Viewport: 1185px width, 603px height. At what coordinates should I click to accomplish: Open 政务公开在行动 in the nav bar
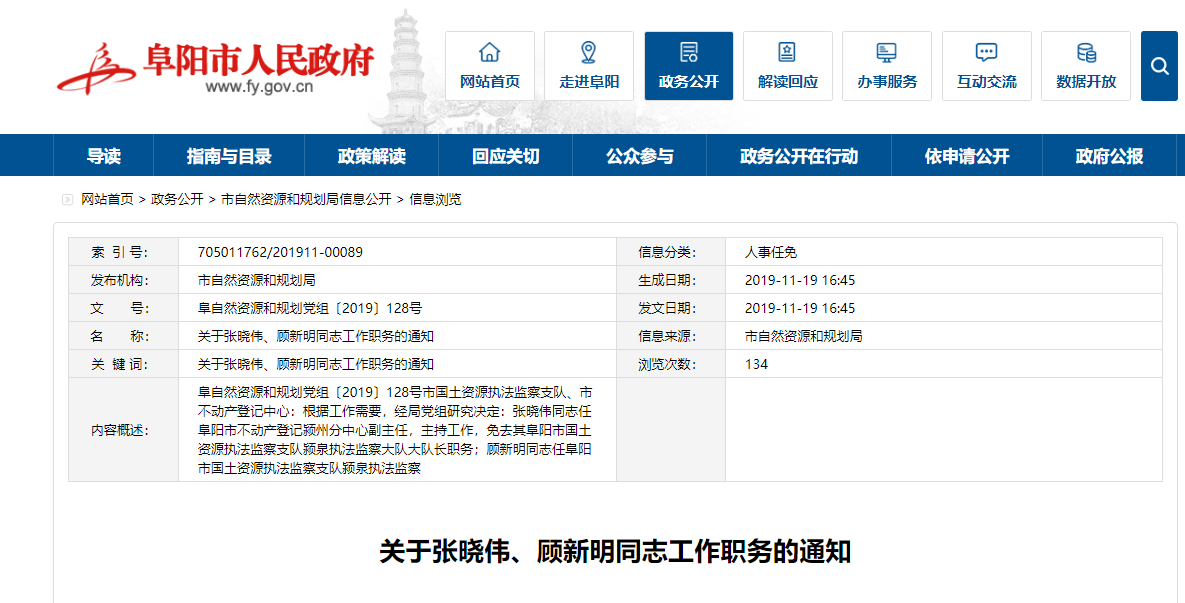click(798, 156)
